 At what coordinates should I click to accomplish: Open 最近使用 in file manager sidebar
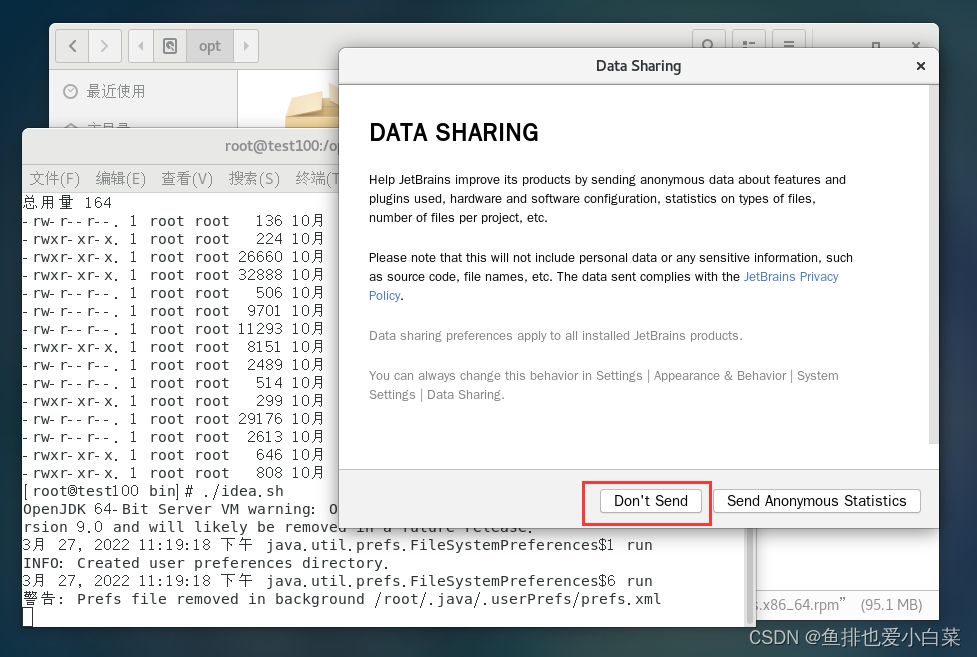click(105, 92)
